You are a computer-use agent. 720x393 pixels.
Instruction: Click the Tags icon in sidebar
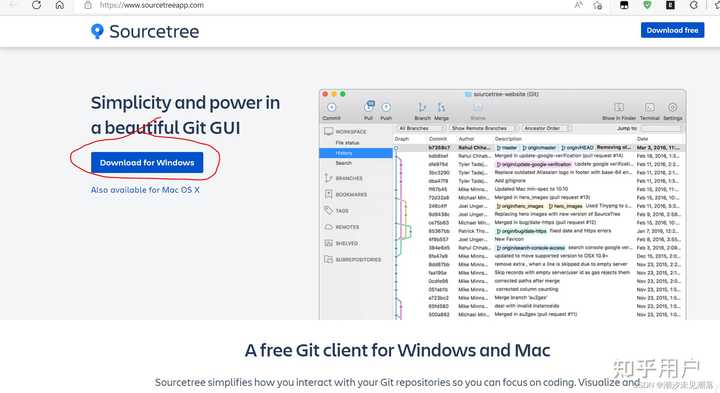(328, 210)
